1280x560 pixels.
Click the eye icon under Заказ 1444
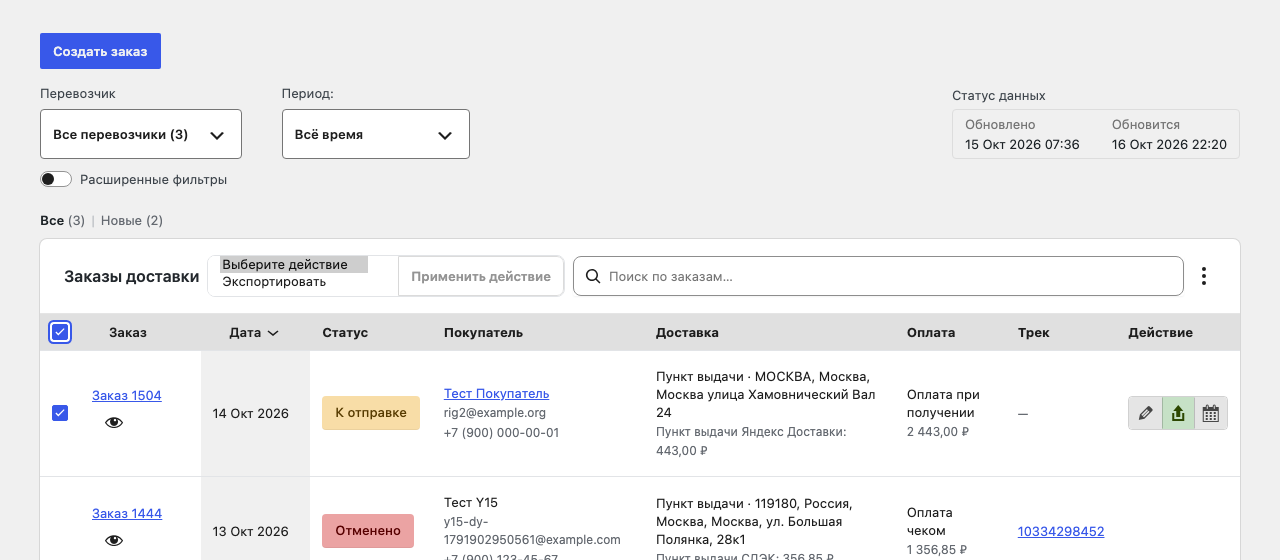(x=114, y=541)
